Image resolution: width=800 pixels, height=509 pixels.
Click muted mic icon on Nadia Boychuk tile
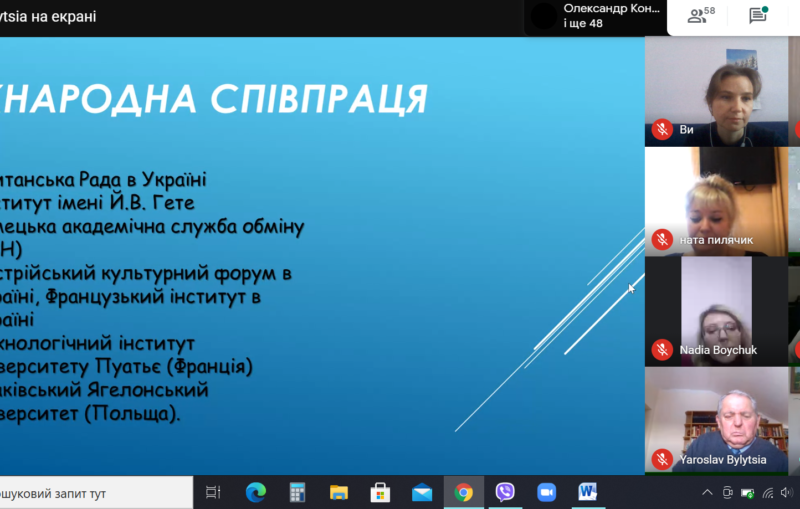point(662,350)
